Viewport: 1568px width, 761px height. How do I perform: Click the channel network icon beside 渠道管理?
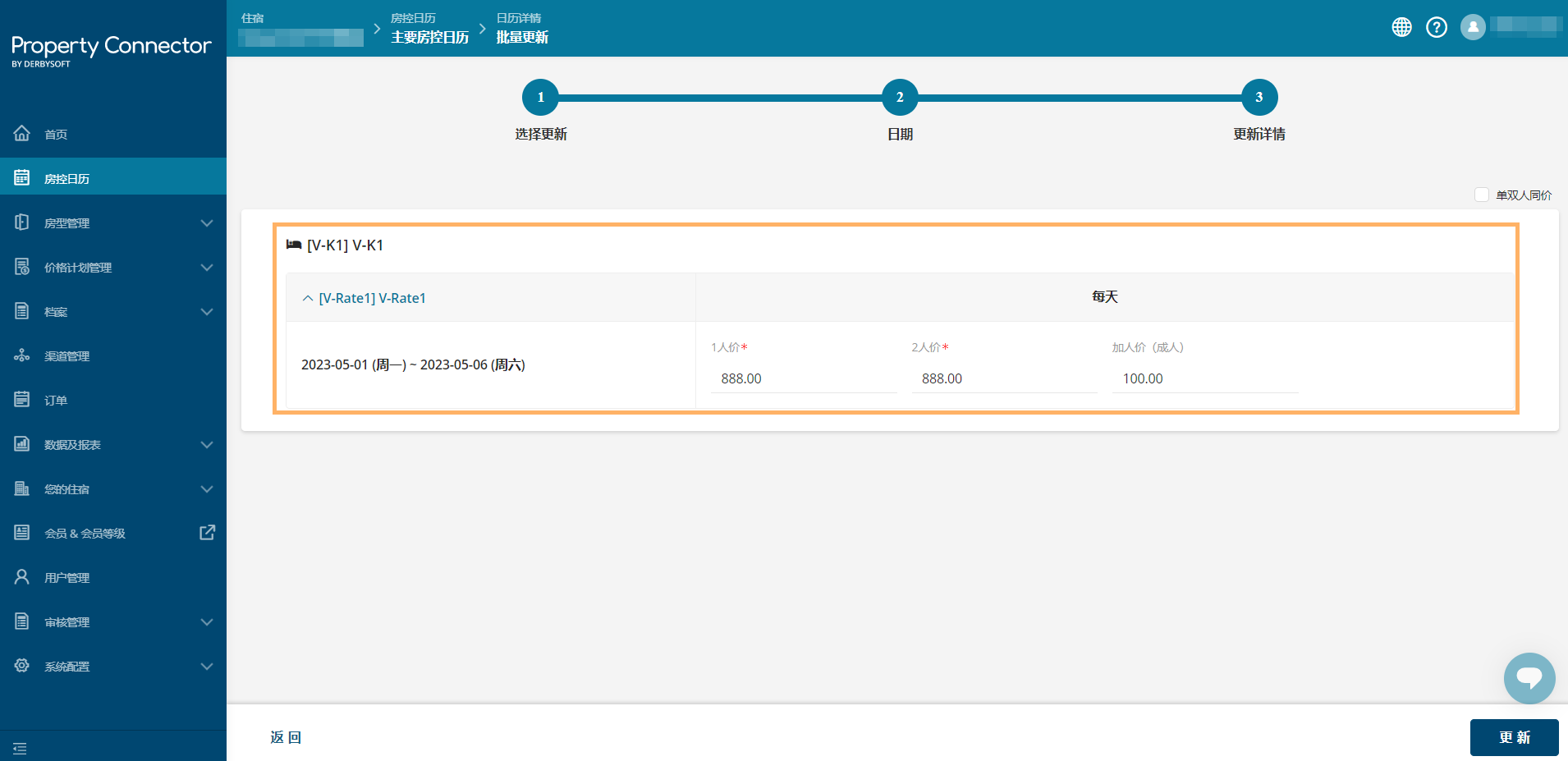coord(22,355)
